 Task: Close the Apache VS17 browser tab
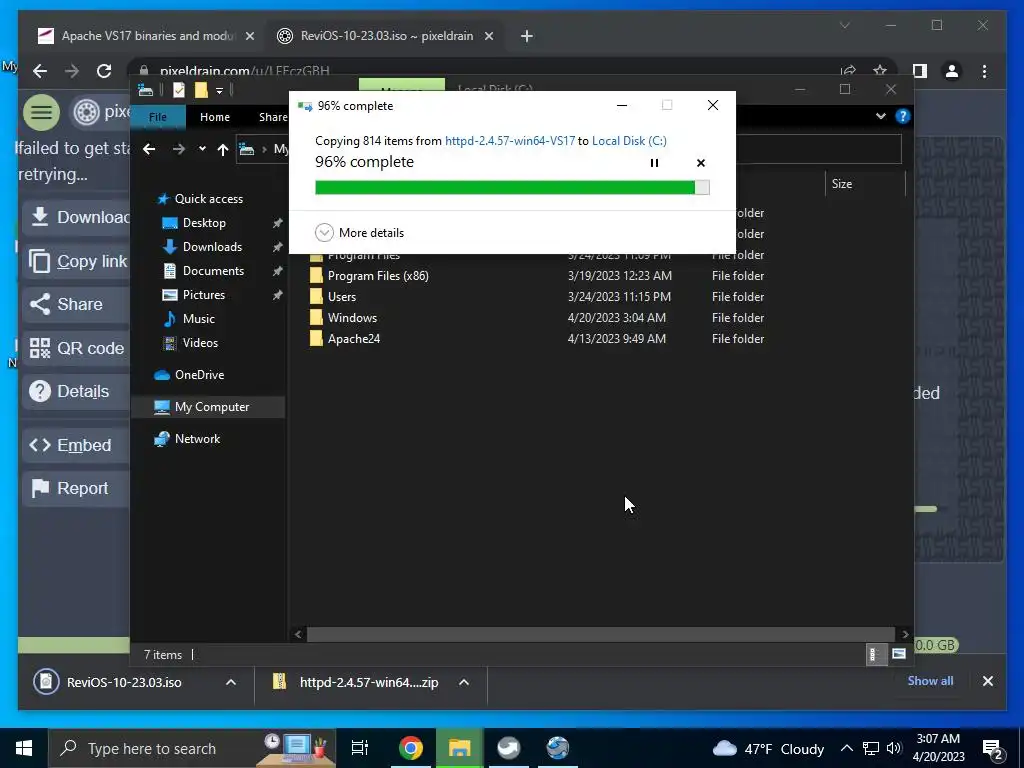(249, 36)
